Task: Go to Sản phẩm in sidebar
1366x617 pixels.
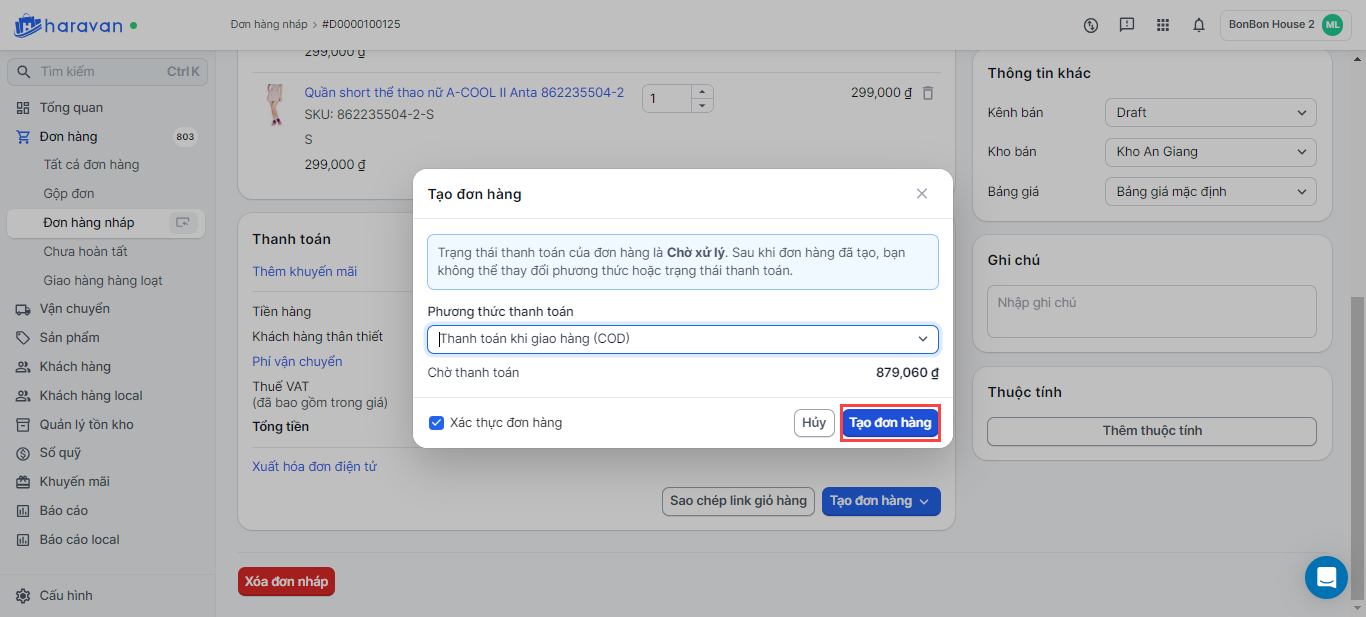Action: pos(69,338)
